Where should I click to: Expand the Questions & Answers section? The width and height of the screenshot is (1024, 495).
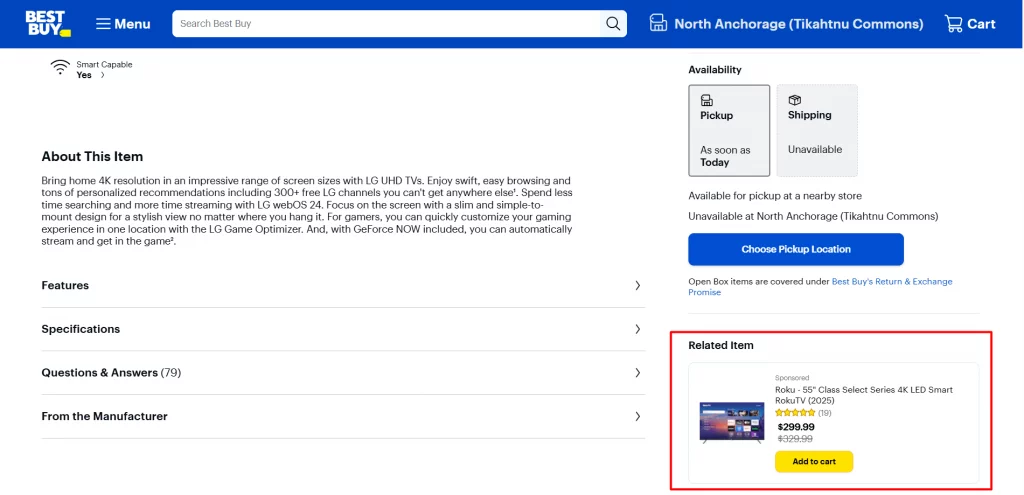click(x=343, y=373)
